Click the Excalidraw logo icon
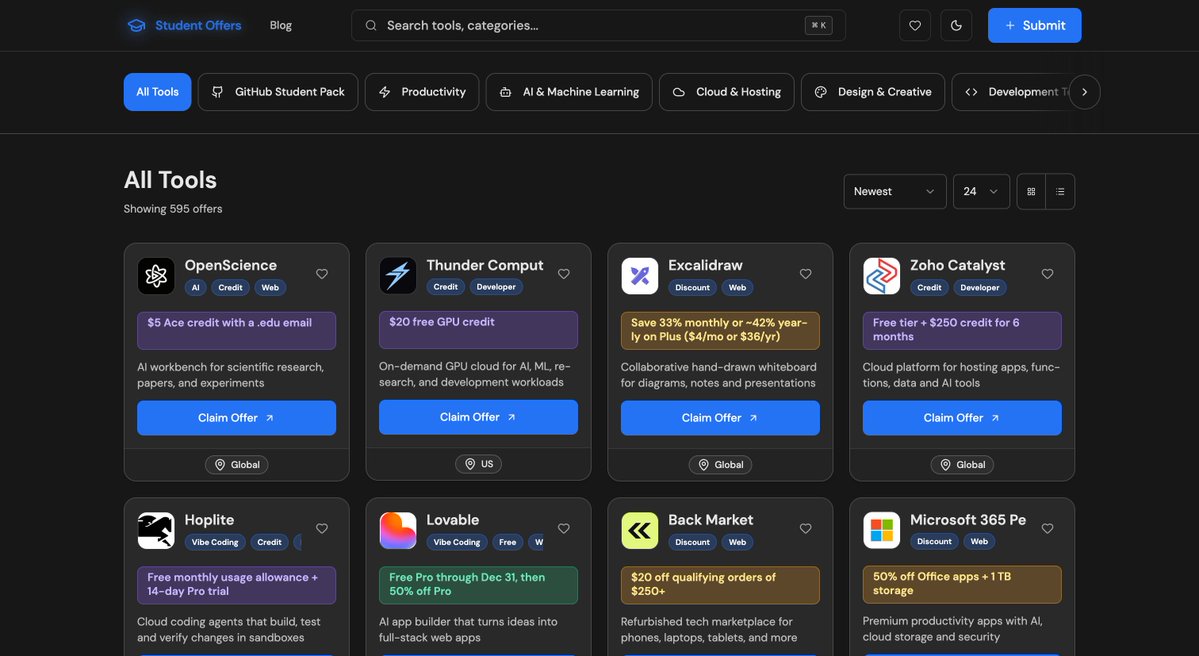 click(640, 275)
